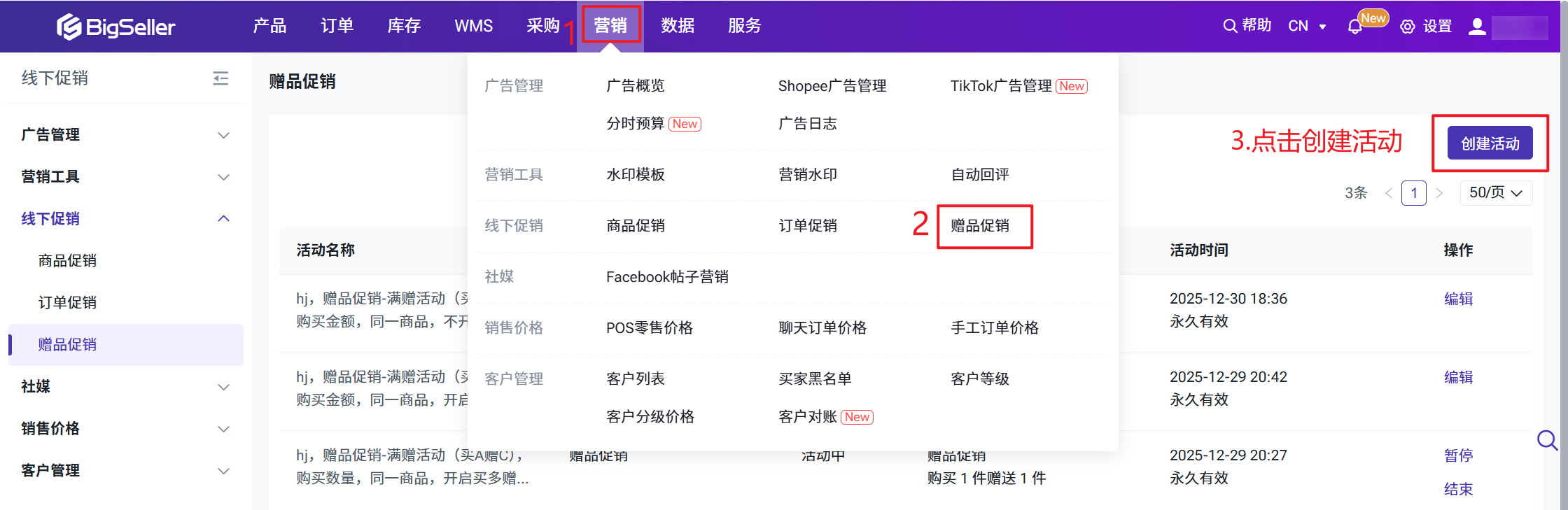Screen dimensions: 1568x510
Task: Open settings via the gear icon
Action: pos(1407,27)
